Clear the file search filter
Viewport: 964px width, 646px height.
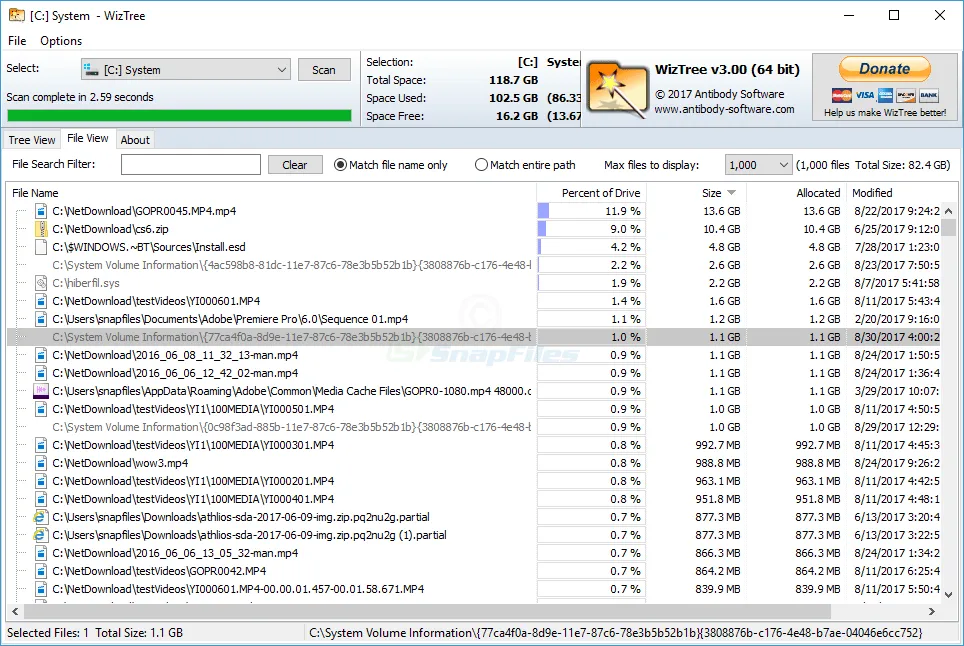pyautogui.click(x=294, y=165)
